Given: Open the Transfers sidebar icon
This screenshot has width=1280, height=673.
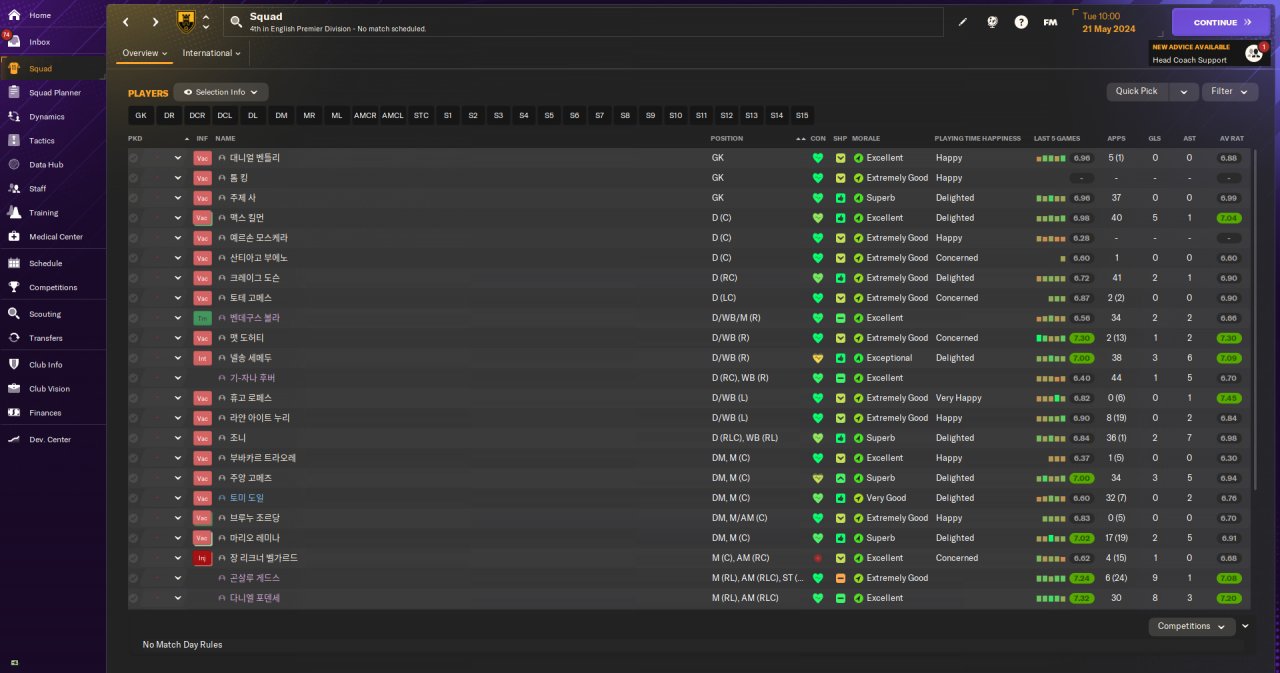Looking at the screenshot, I should pos(14,338).
